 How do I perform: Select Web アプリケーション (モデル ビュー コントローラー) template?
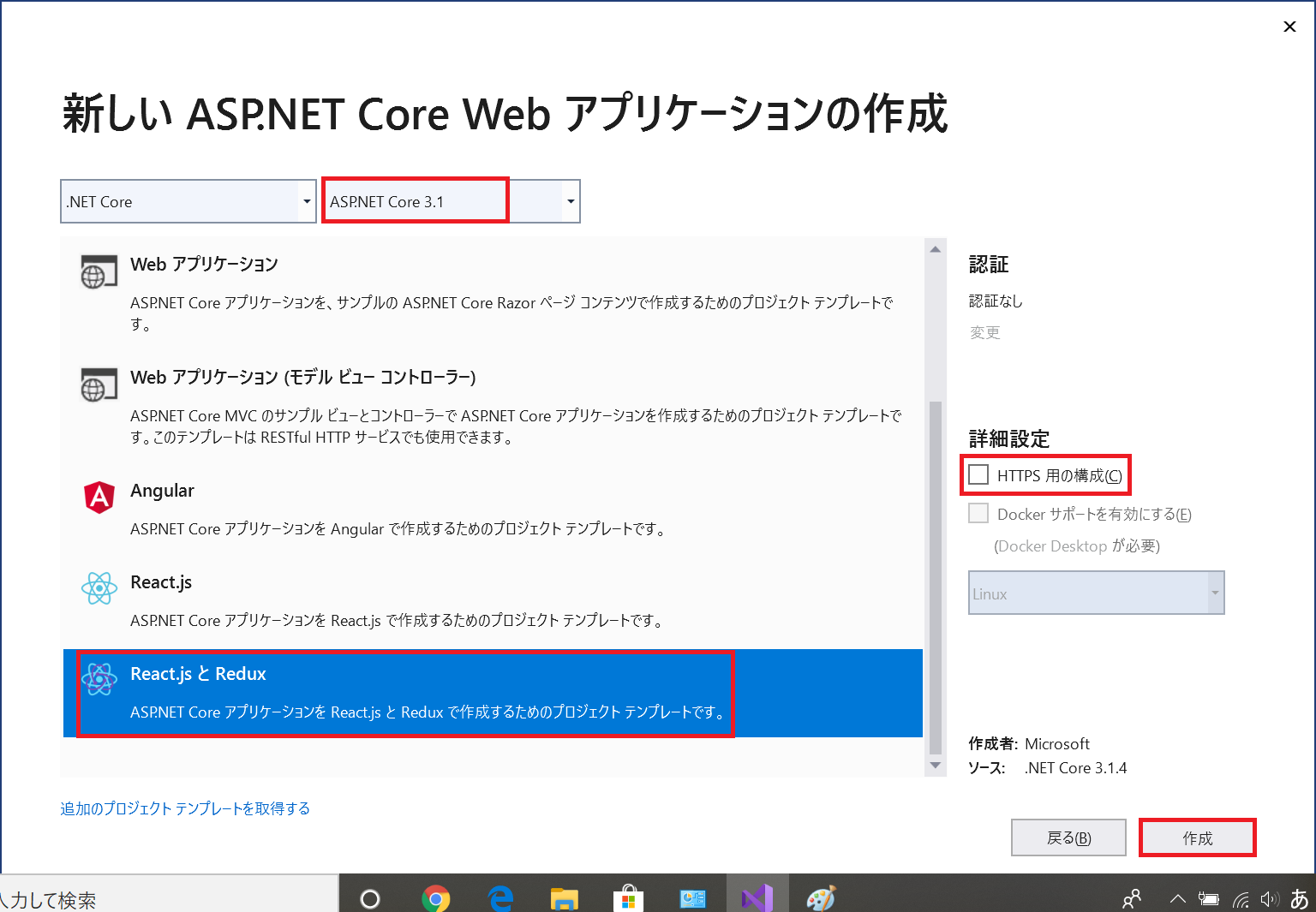493,406
